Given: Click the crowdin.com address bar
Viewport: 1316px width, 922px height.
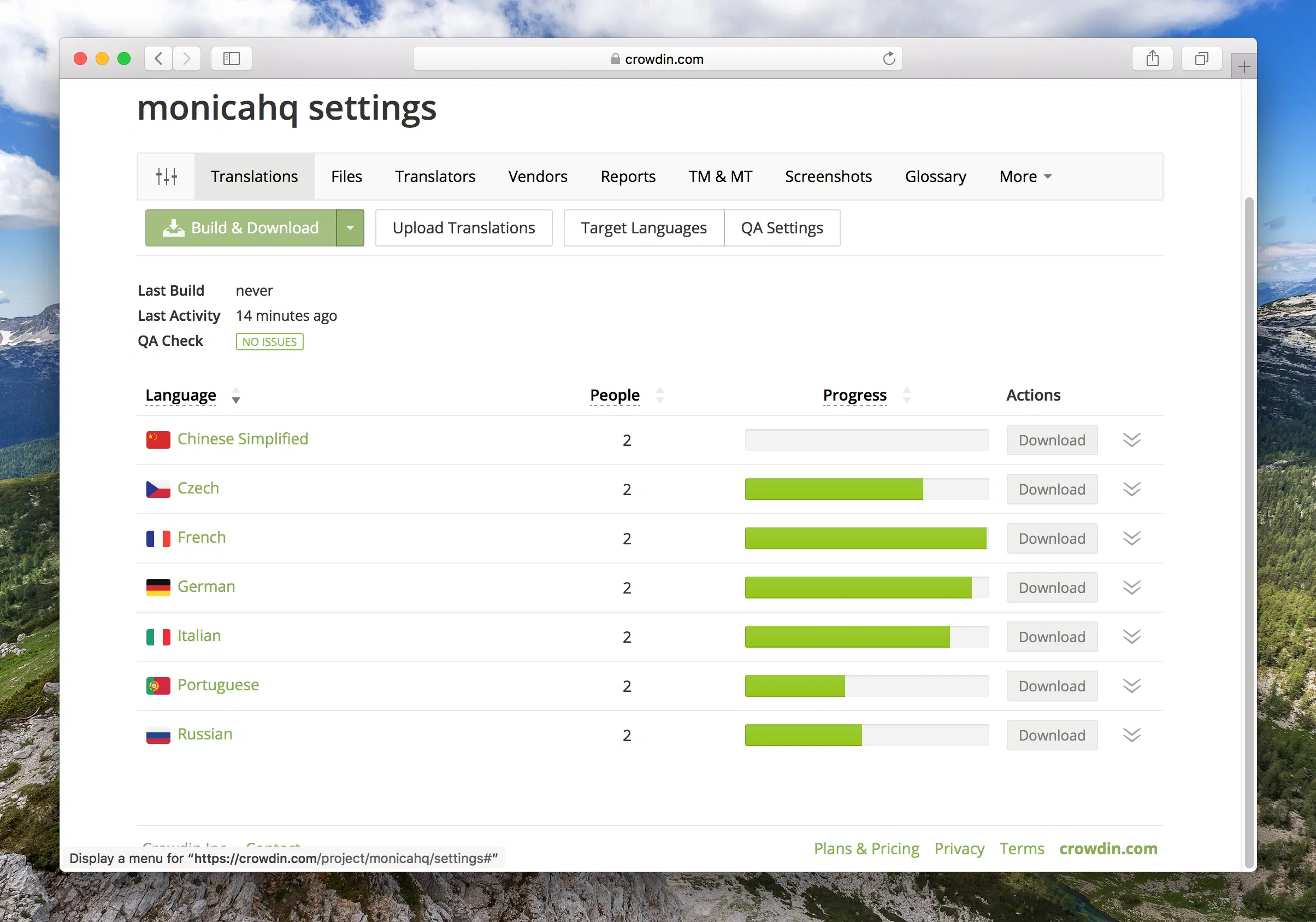Looking at the screenshot, I should [x=657, y=59].
